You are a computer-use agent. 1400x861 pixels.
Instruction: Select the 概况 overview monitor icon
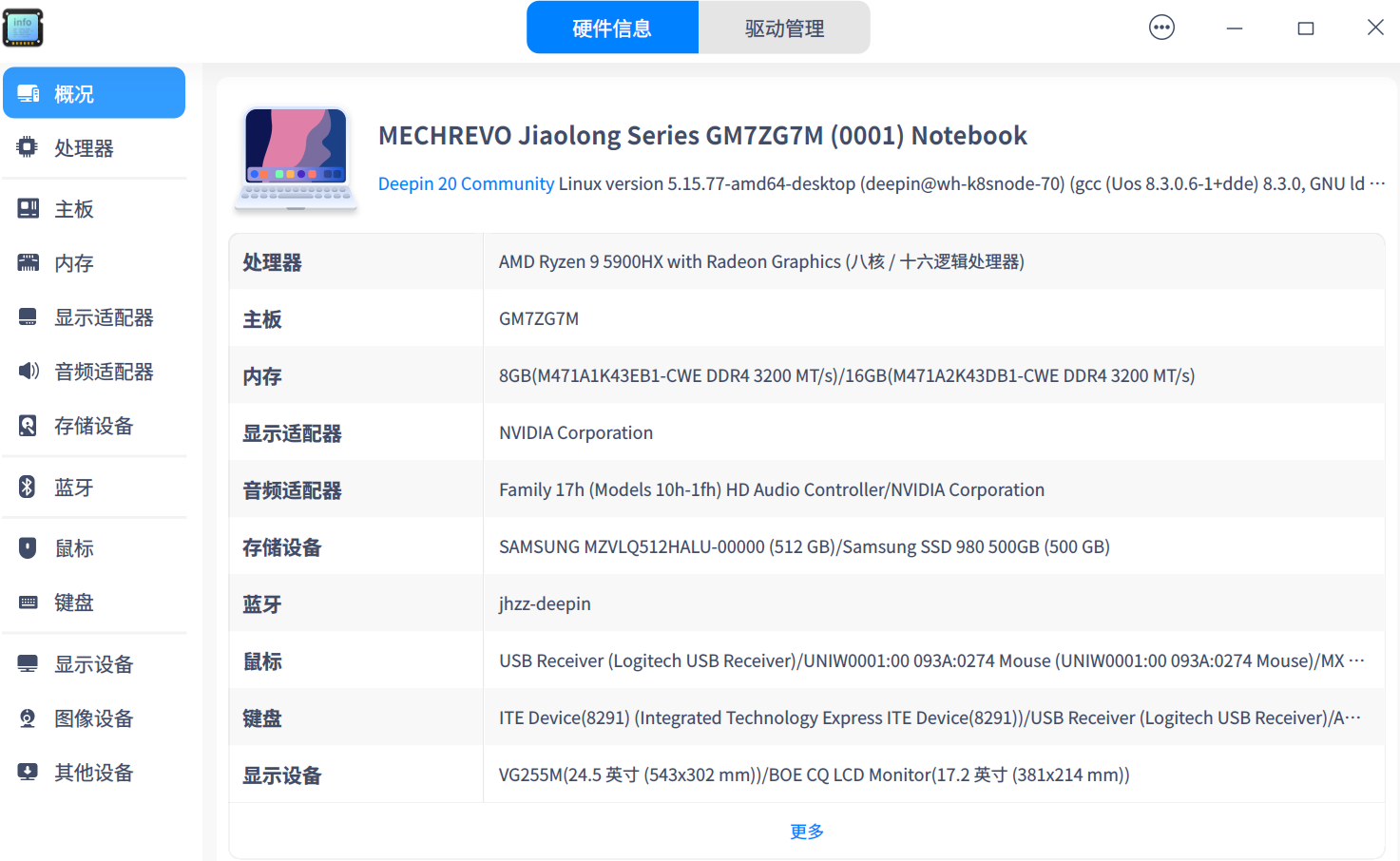pyautogui.click(x=29, y=93)
